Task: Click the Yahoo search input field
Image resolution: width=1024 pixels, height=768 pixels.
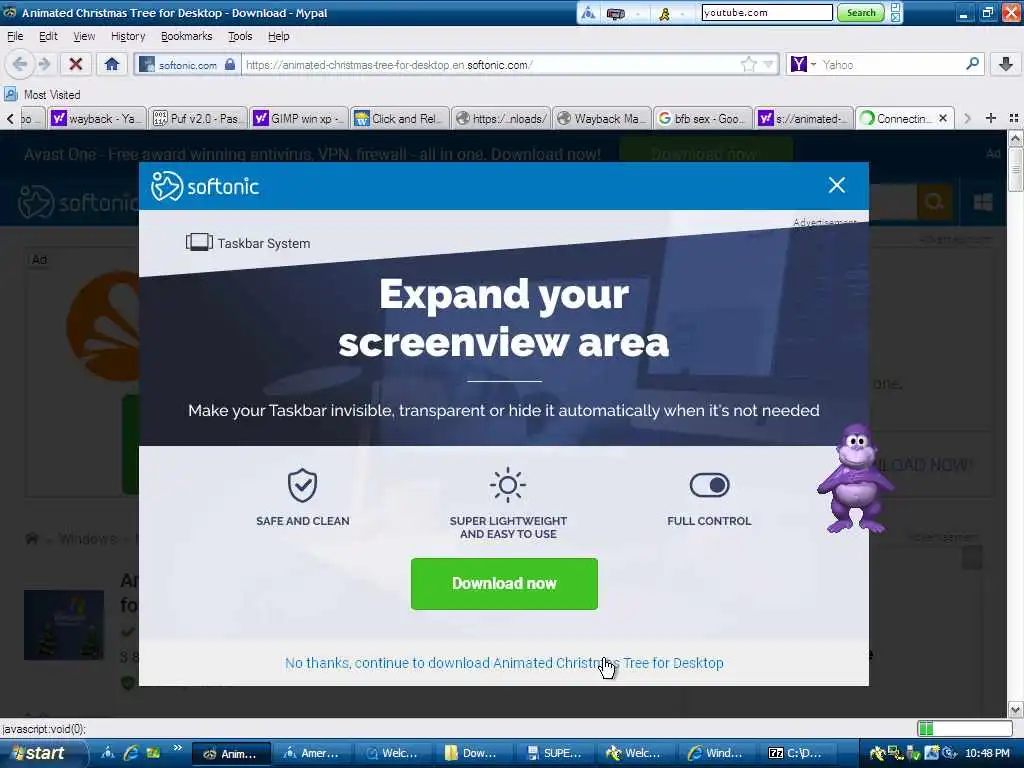Action: pyautogui.click(x=891, y=65)
